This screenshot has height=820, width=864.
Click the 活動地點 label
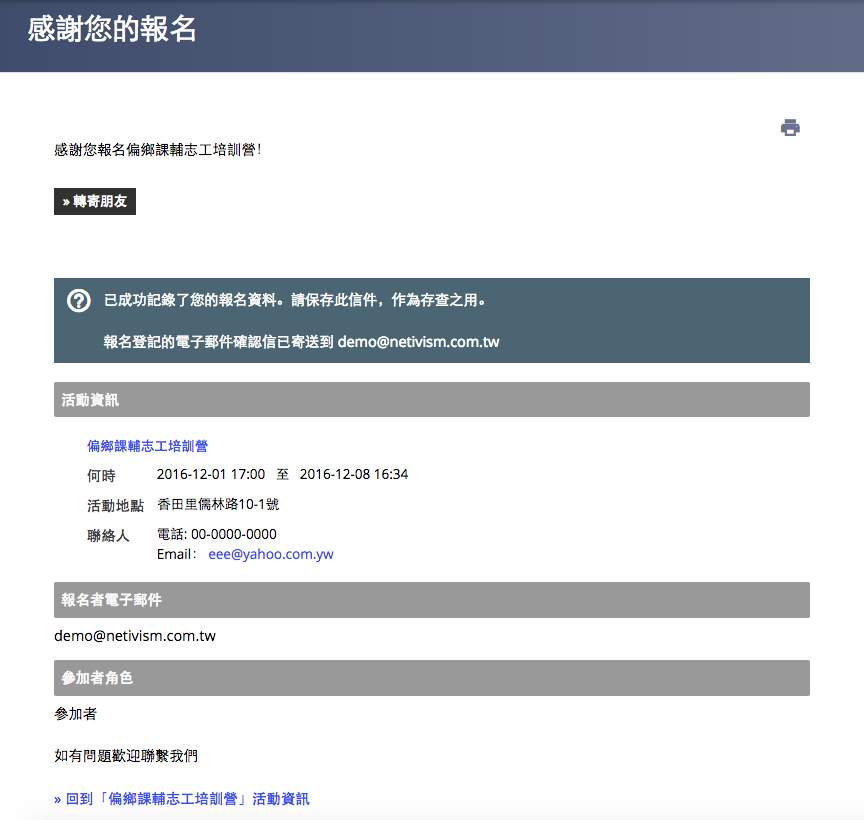click(115, 505)
